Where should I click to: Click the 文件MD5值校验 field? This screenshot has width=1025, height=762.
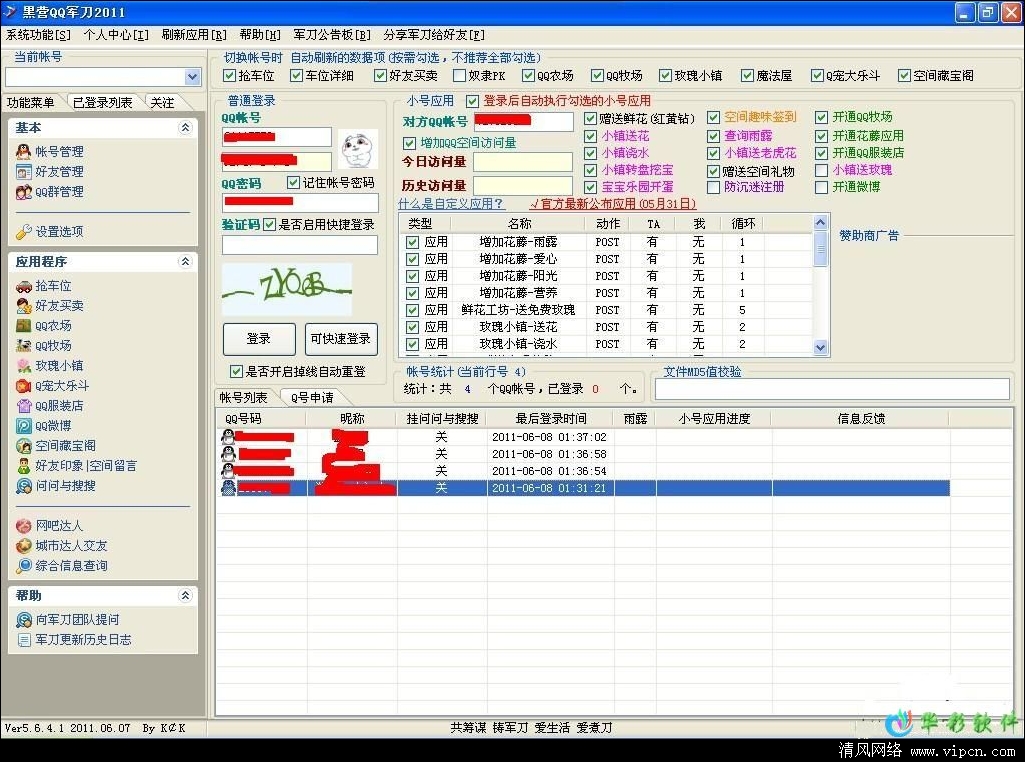(x=832, y=389)
